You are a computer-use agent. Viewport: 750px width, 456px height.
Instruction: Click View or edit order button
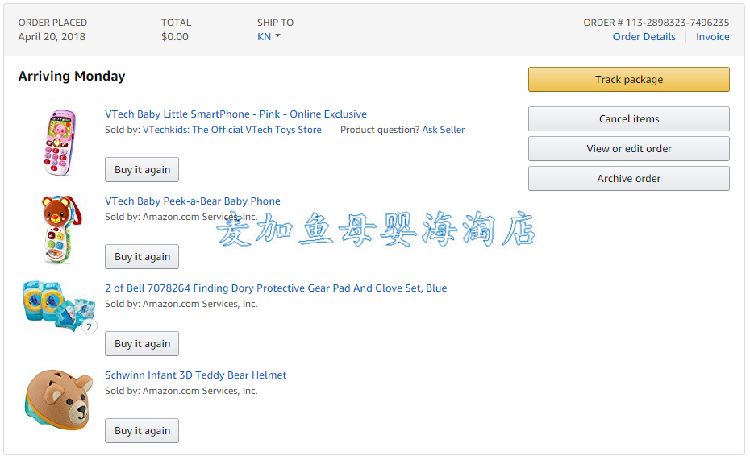pyautogui.click(x=629, y=148)
